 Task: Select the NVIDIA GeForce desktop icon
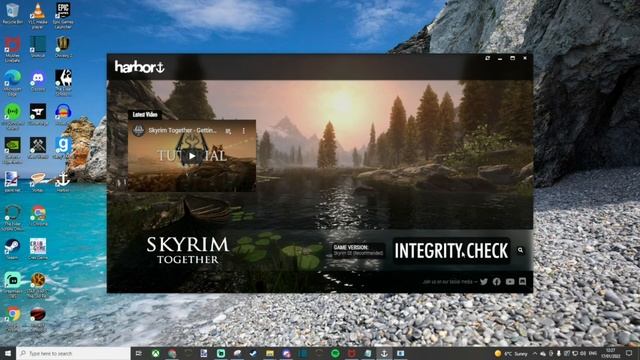pyautogui.click(x=12, y=150)
